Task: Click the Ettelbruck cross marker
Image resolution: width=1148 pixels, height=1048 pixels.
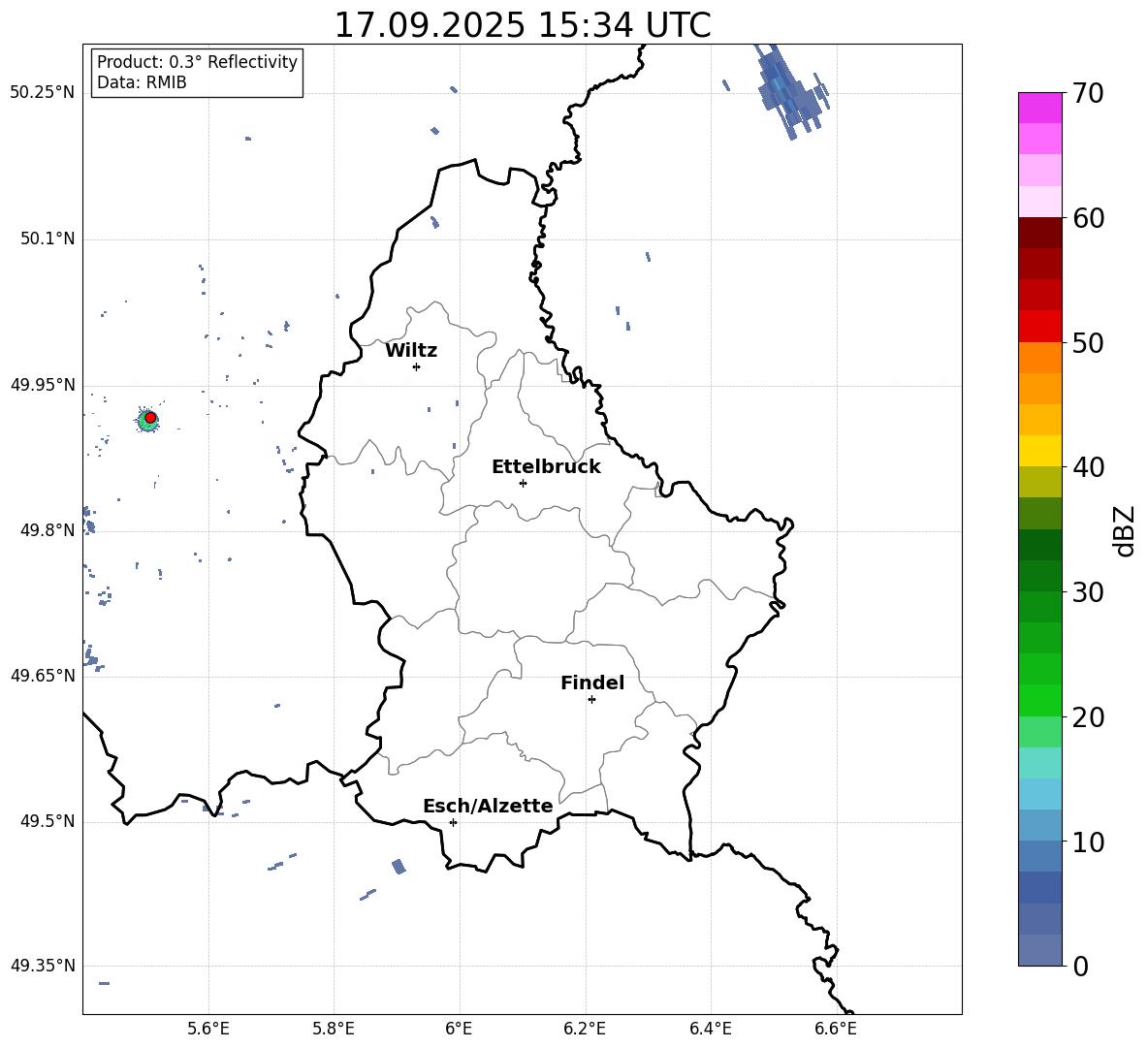Action: 523,483
